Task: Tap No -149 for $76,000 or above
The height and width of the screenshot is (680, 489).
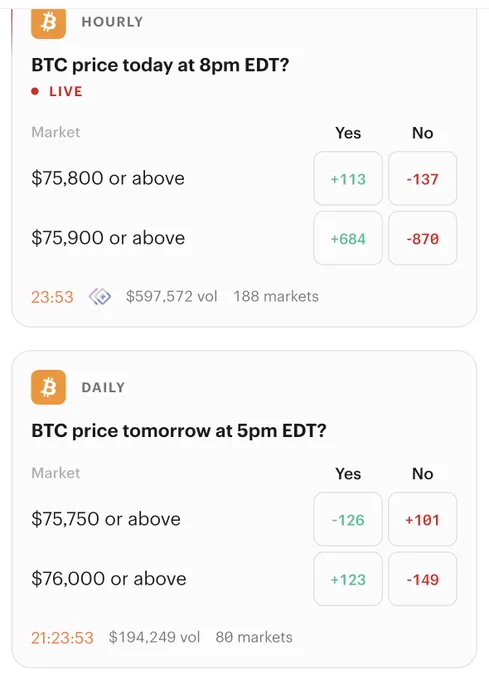Action: tap(423, 579)
